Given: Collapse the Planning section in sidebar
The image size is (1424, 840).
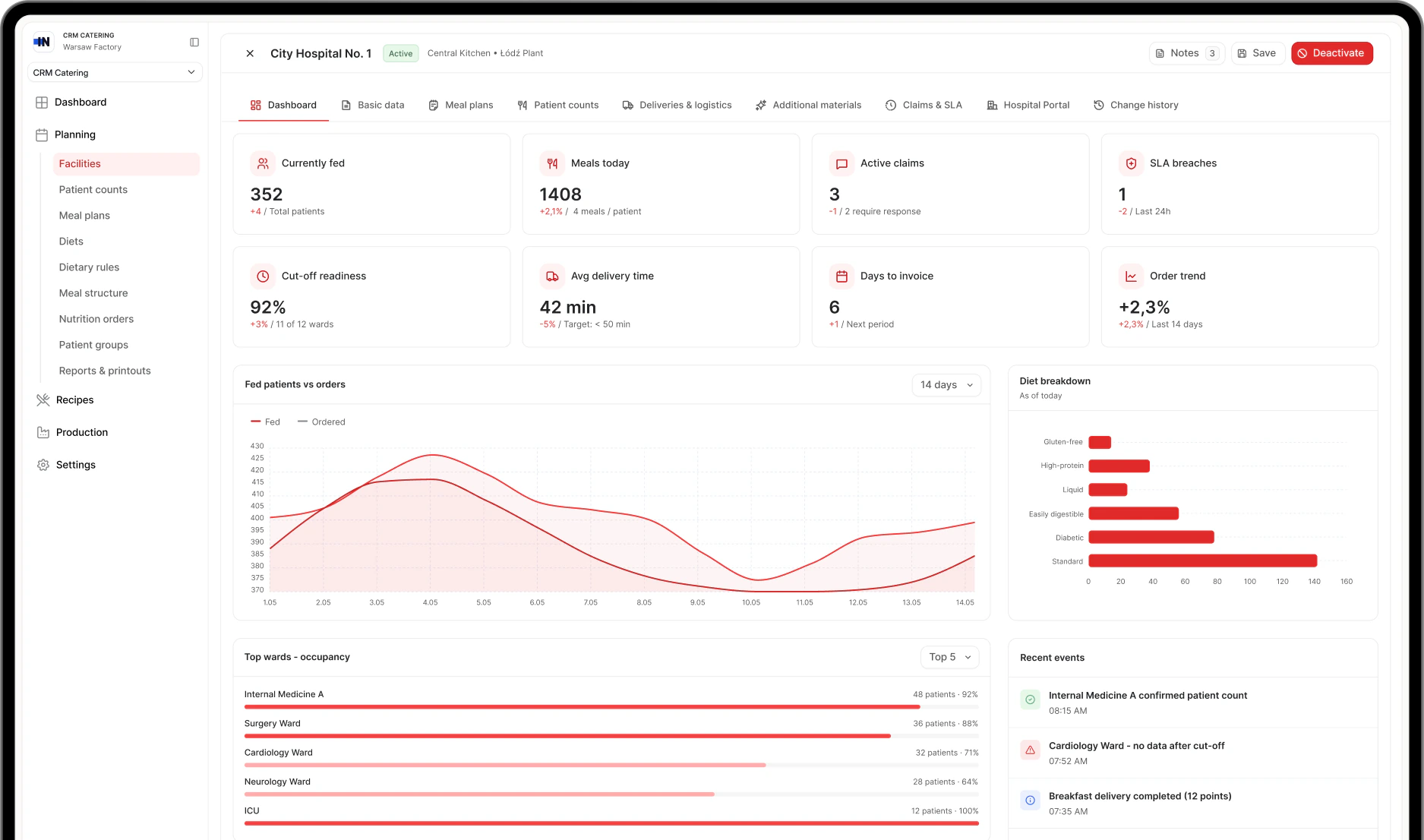Looking at the screenshot, I should click(x=74, y=135).
